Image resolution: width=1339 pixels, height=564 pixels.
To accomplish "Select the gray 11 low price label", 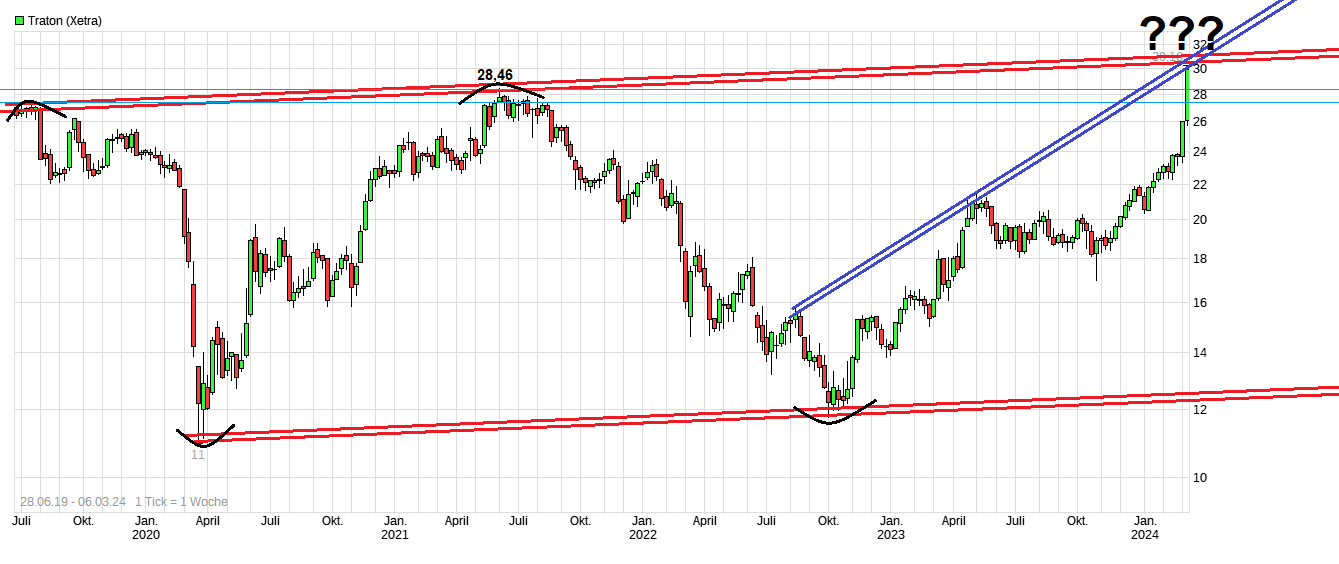I will (198, 454).
